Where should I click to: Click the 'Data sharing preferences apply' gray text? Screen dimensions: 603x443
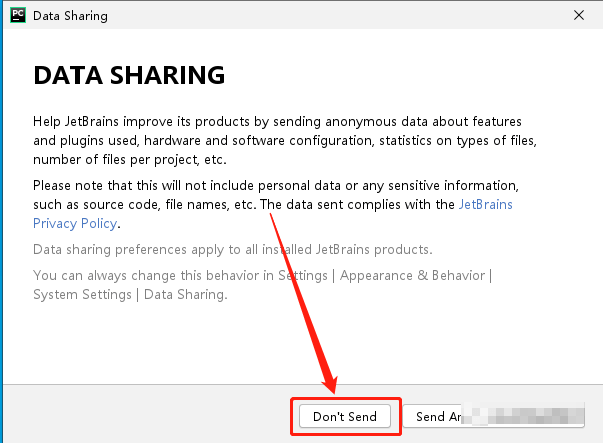[232, 249]
